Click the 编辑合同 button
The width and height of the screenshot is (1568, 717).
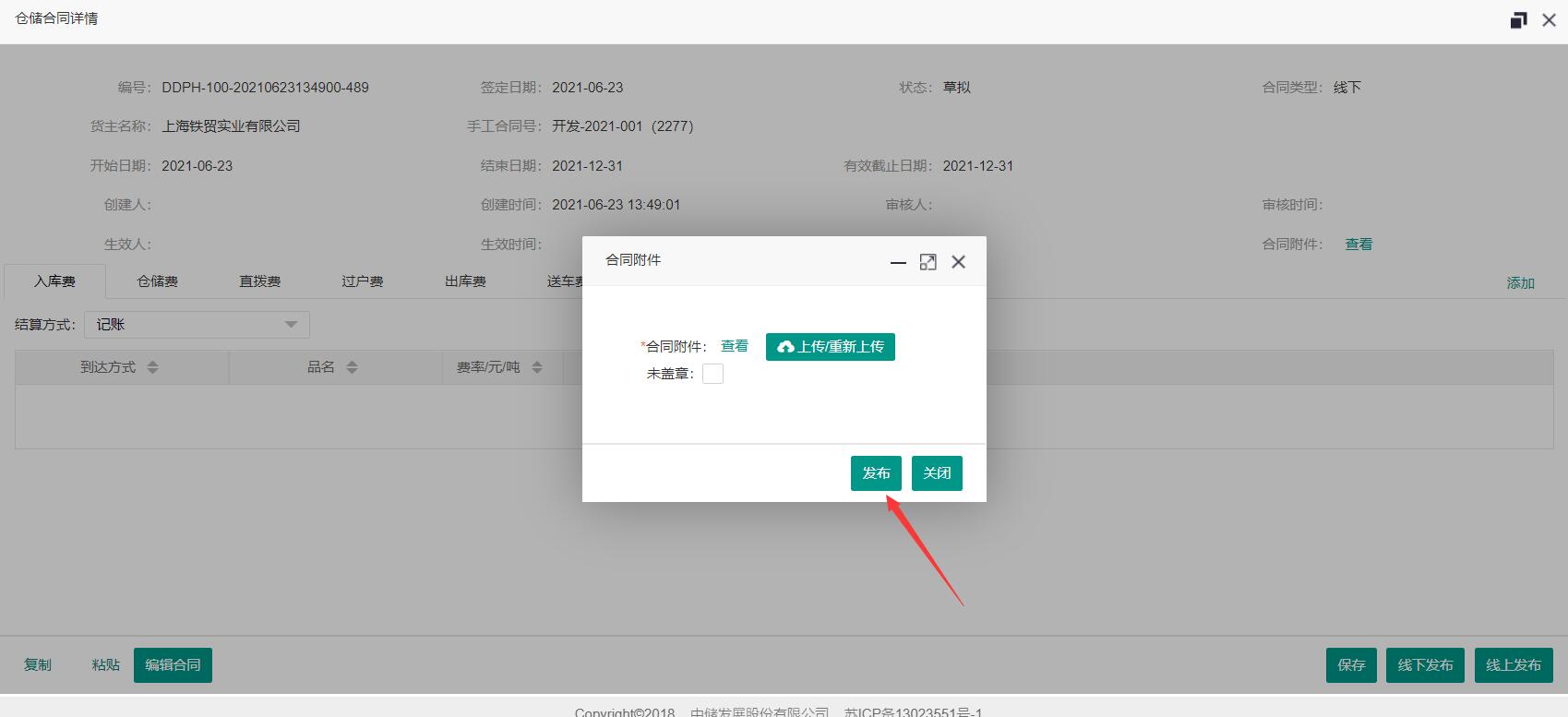coord(173,665)
